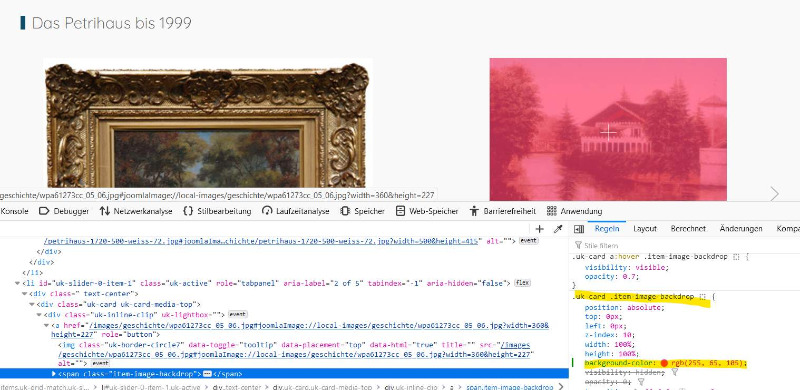Screen dimensions: 800x390
Task: Collapse the li uk-slider-0-item-1 node
Action: tap(17, 283)
